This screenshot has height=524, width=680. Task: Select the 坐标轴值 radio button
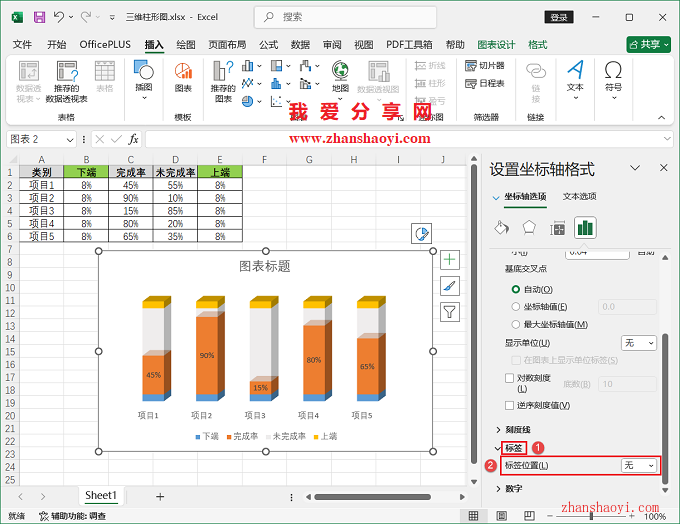(516, 306)
